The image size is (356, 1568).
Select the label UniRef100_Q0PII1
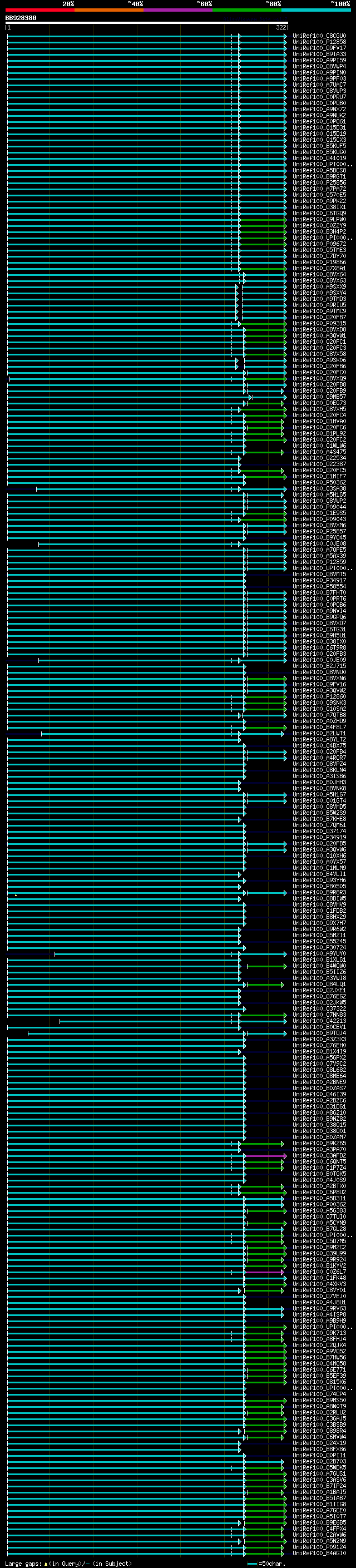319,1455
